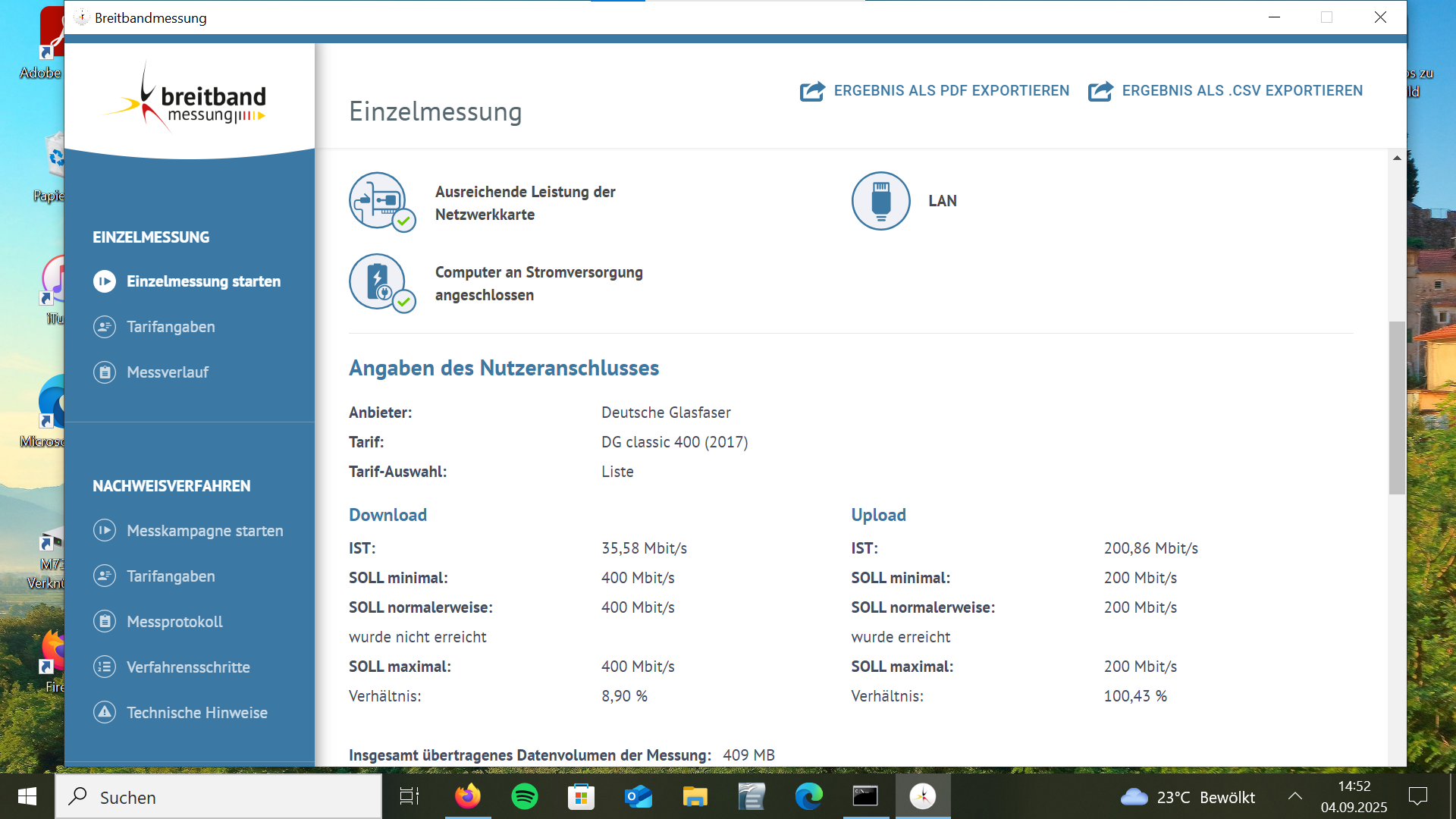Click the Tarif-Auswahl value Liste
1456x819 pixels.
click(x=617, y=472)
